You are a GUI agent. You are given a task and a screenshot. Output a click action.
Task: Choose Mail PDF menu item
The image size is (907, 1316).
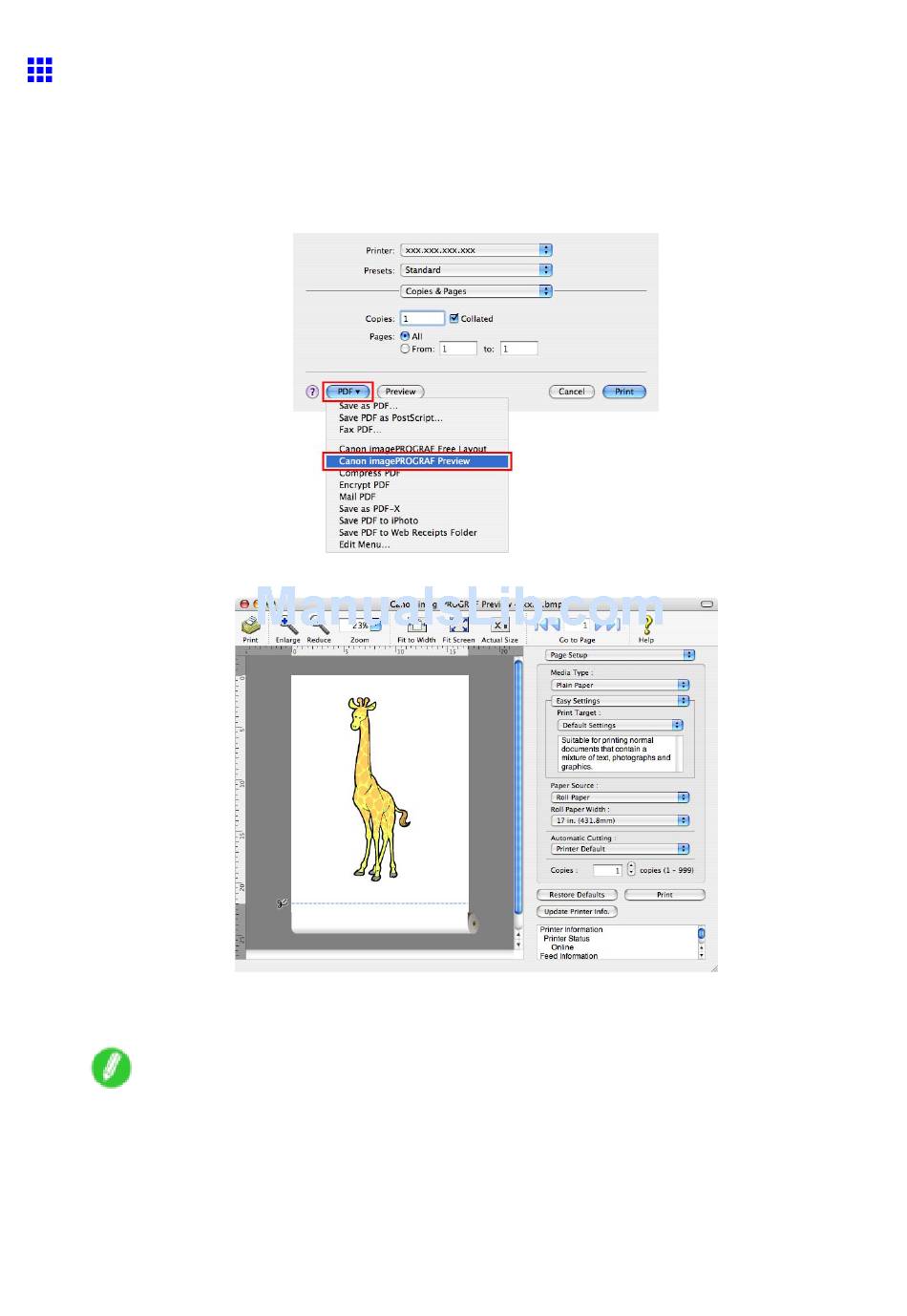click(x=357, y=497)
